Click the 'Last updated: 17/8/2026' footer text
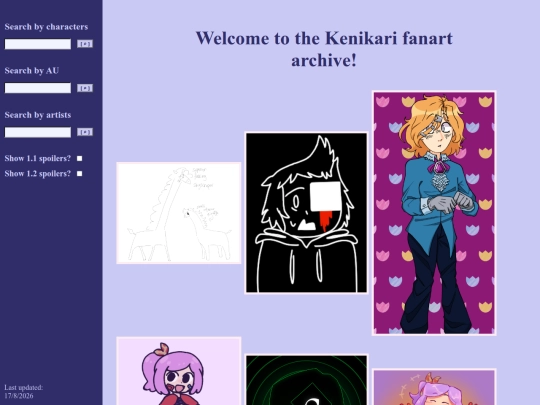540x405 pixels. pos(24,392)
